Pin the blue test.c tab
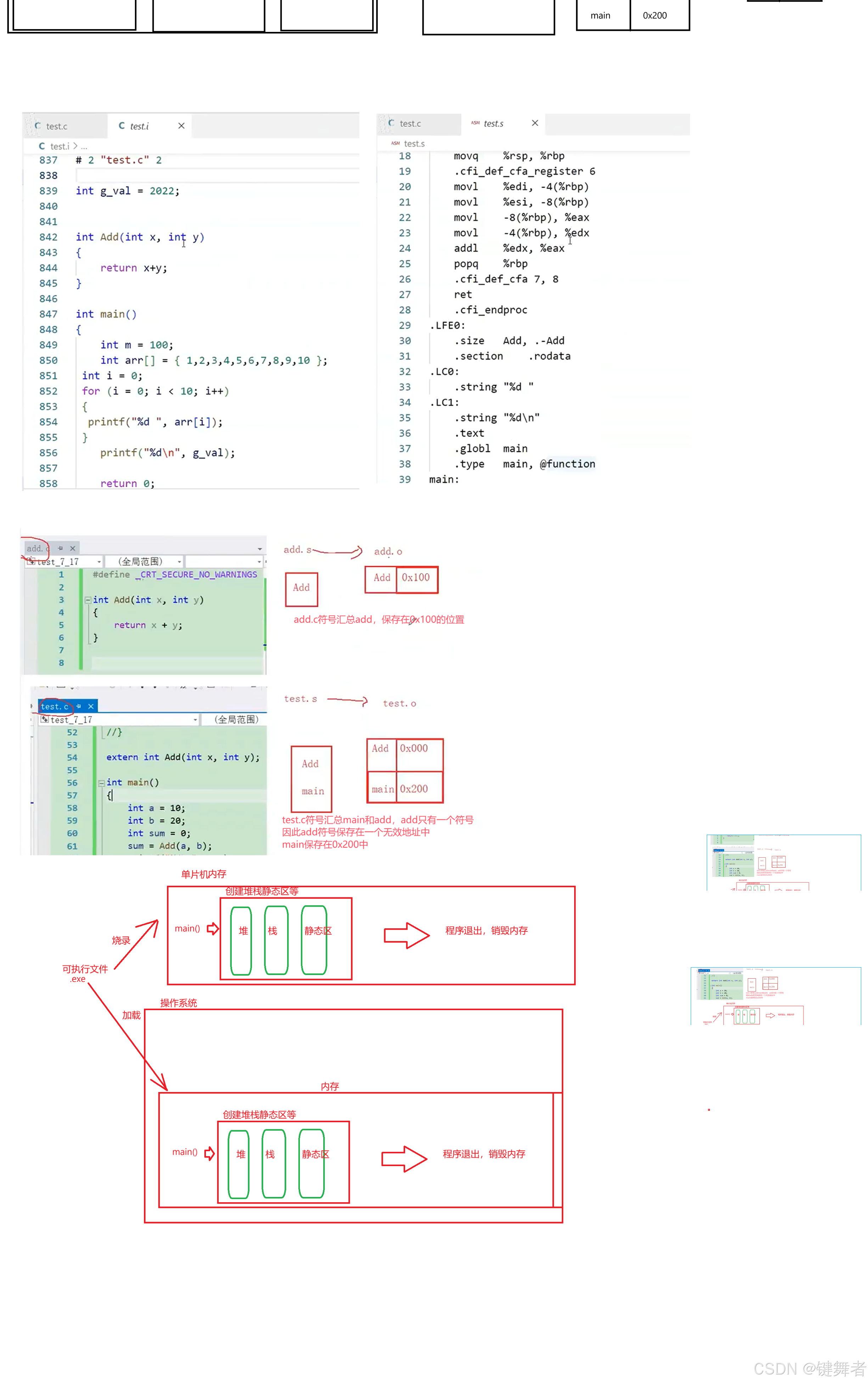 (79, 706)
